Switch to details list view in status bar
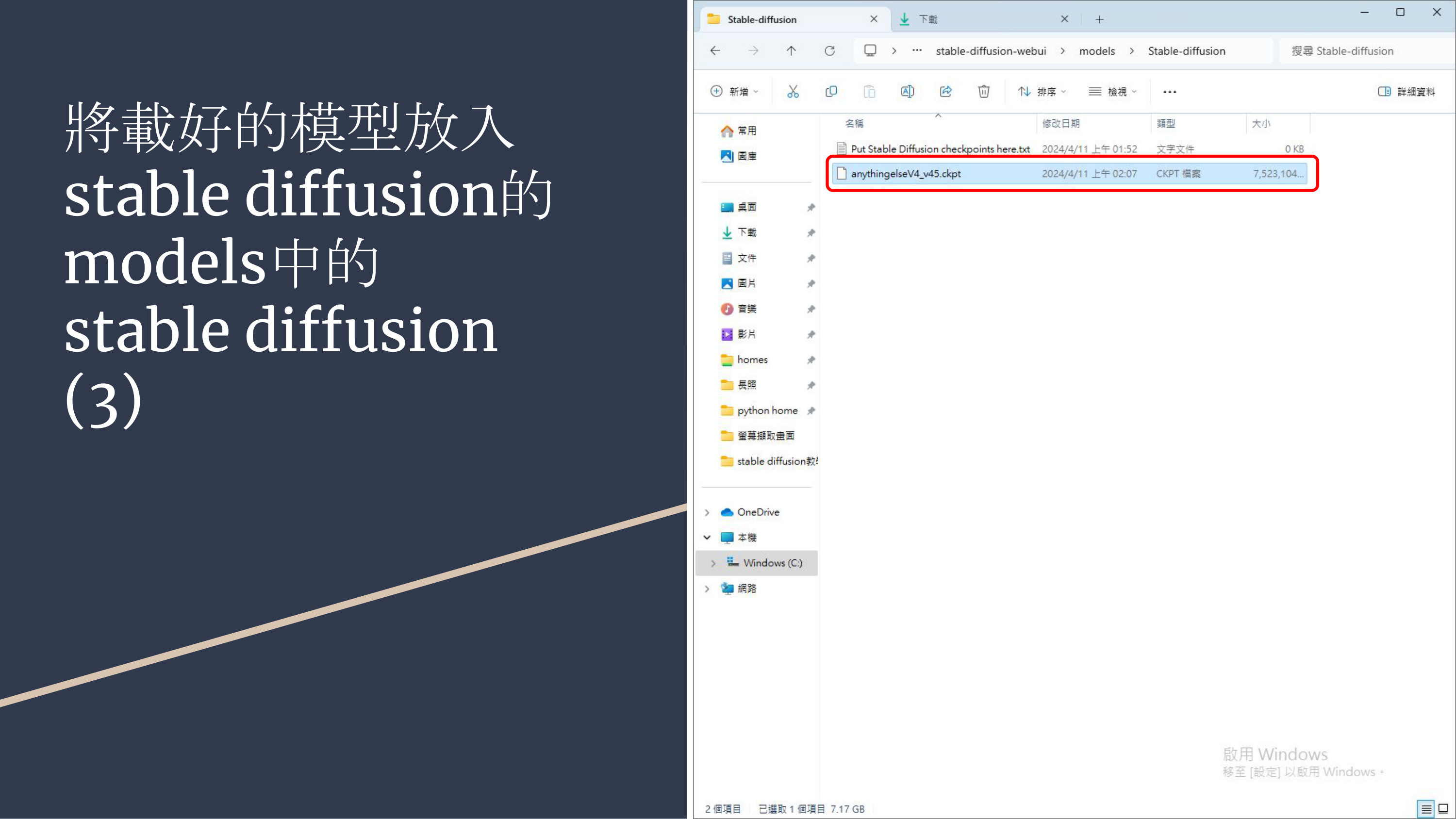Viewport: 1456px width, 819px height. tap(1426, 809)
